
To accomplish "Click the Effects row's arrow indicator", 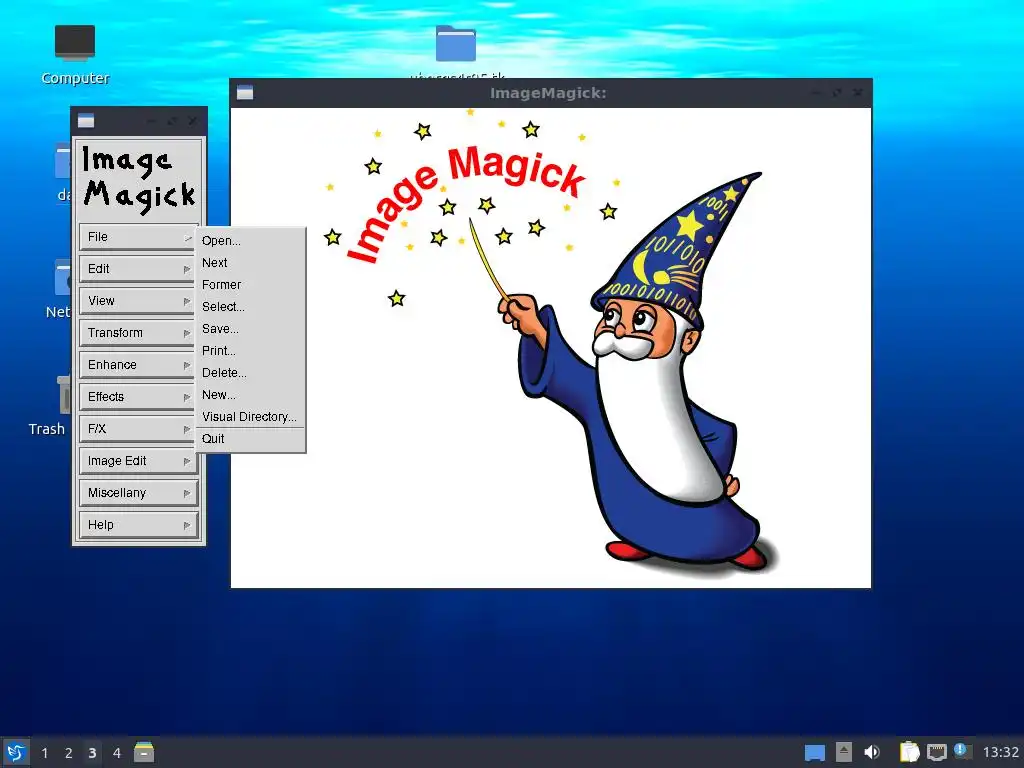I will [187, 397].
